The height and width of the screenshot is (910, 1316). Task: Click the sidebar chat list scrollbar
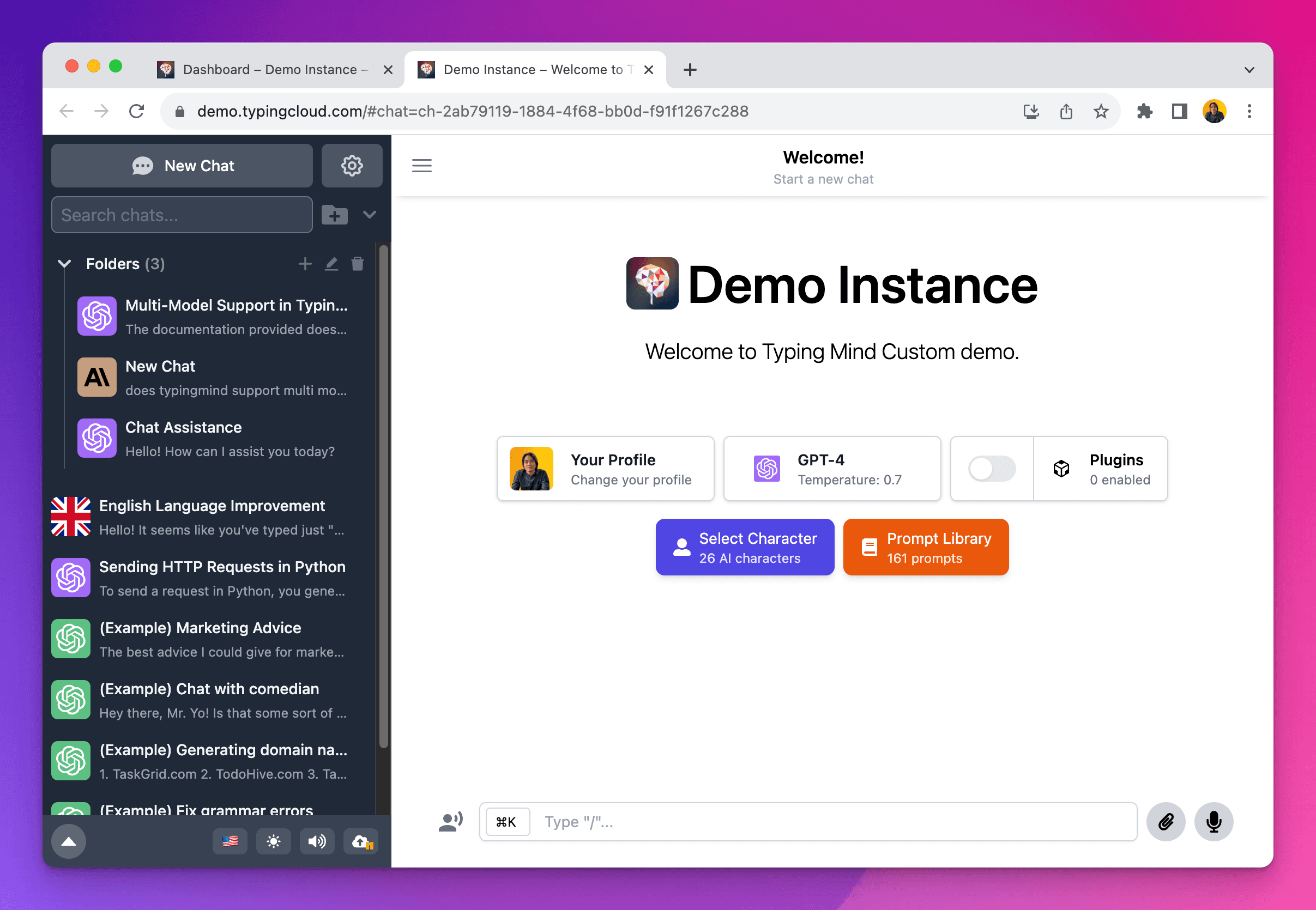[x=384, y=496]
